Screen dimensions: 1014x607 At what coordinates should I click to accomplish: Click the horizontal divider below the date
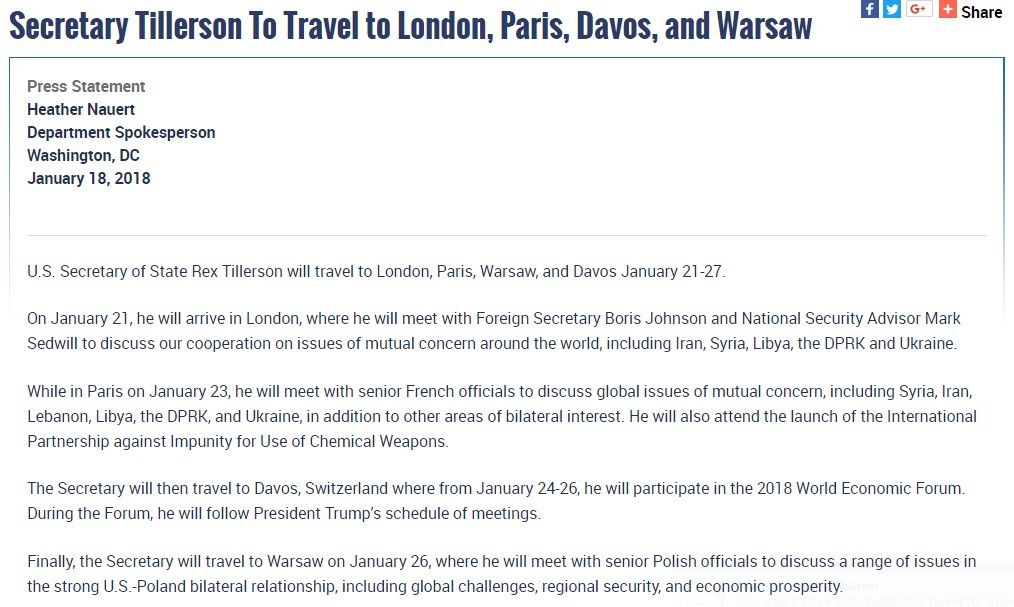pos(507,236)
